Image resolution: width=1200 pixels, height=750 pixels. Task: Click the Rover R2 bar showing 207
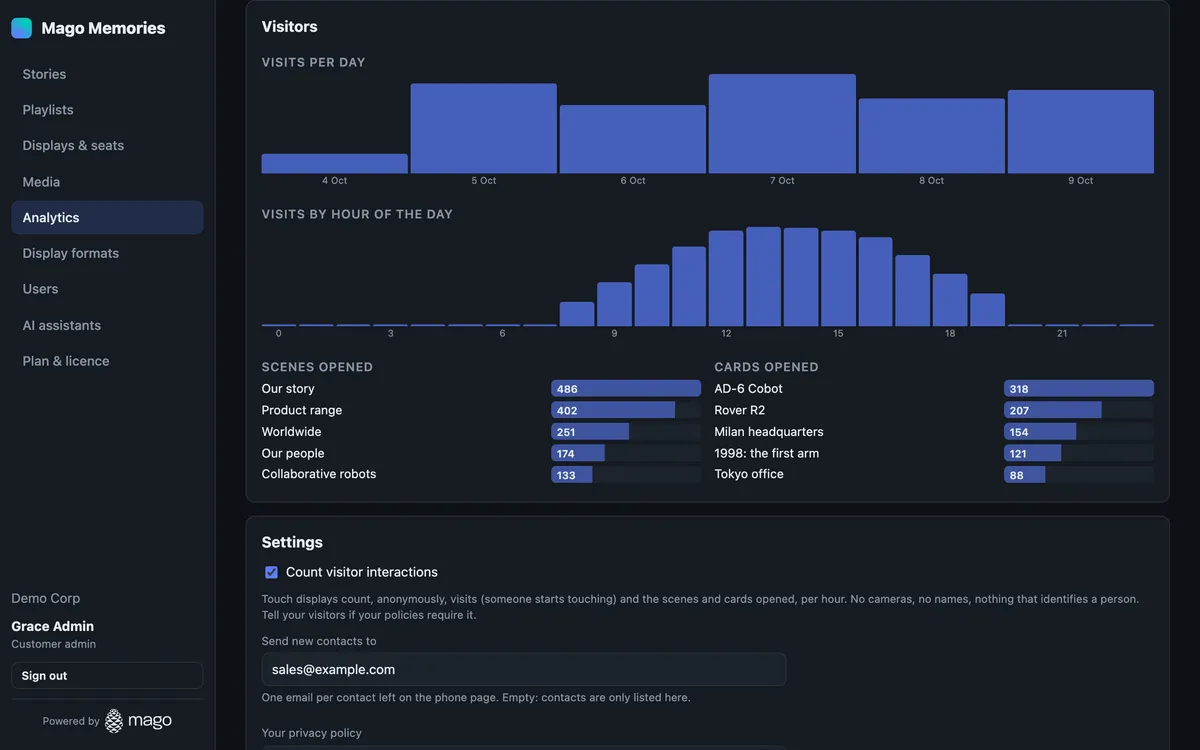pos(1053,410)
